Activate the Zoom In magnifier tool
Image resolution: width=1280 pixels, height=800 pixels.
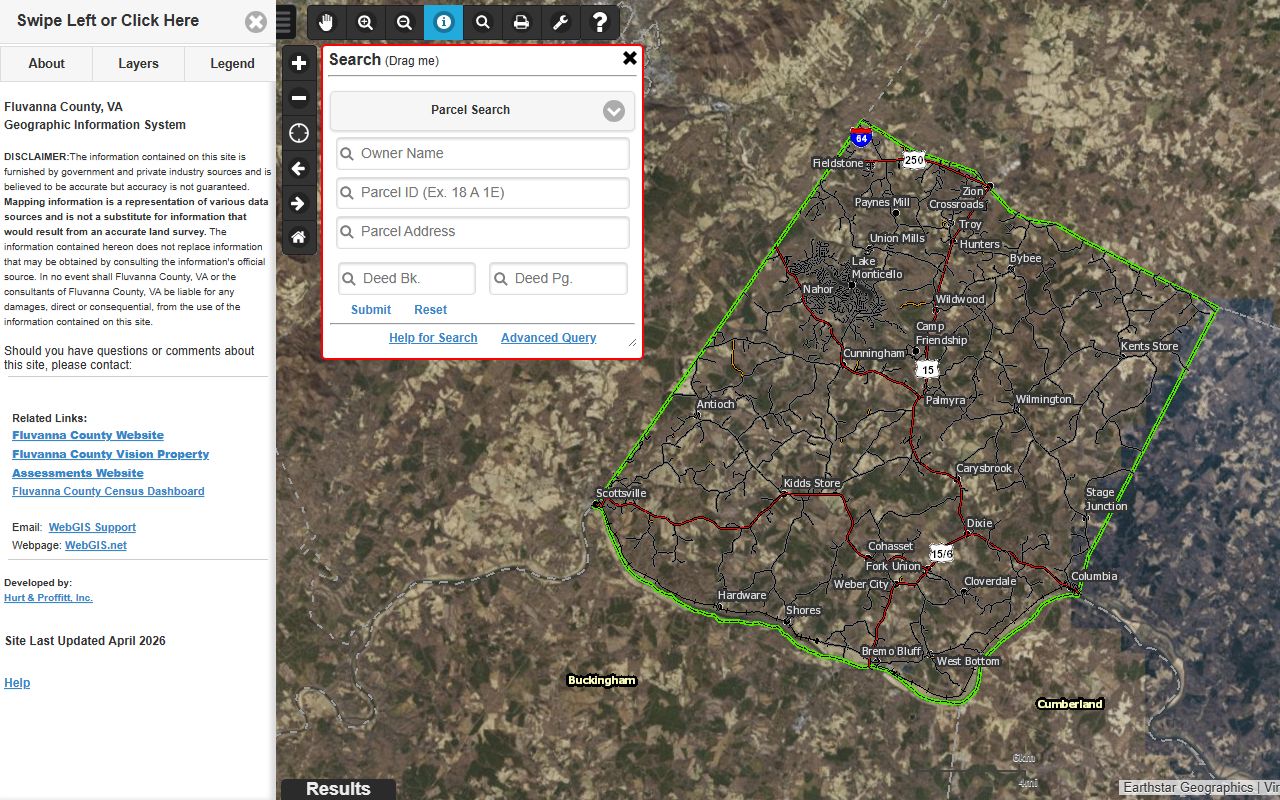(365, 22)
